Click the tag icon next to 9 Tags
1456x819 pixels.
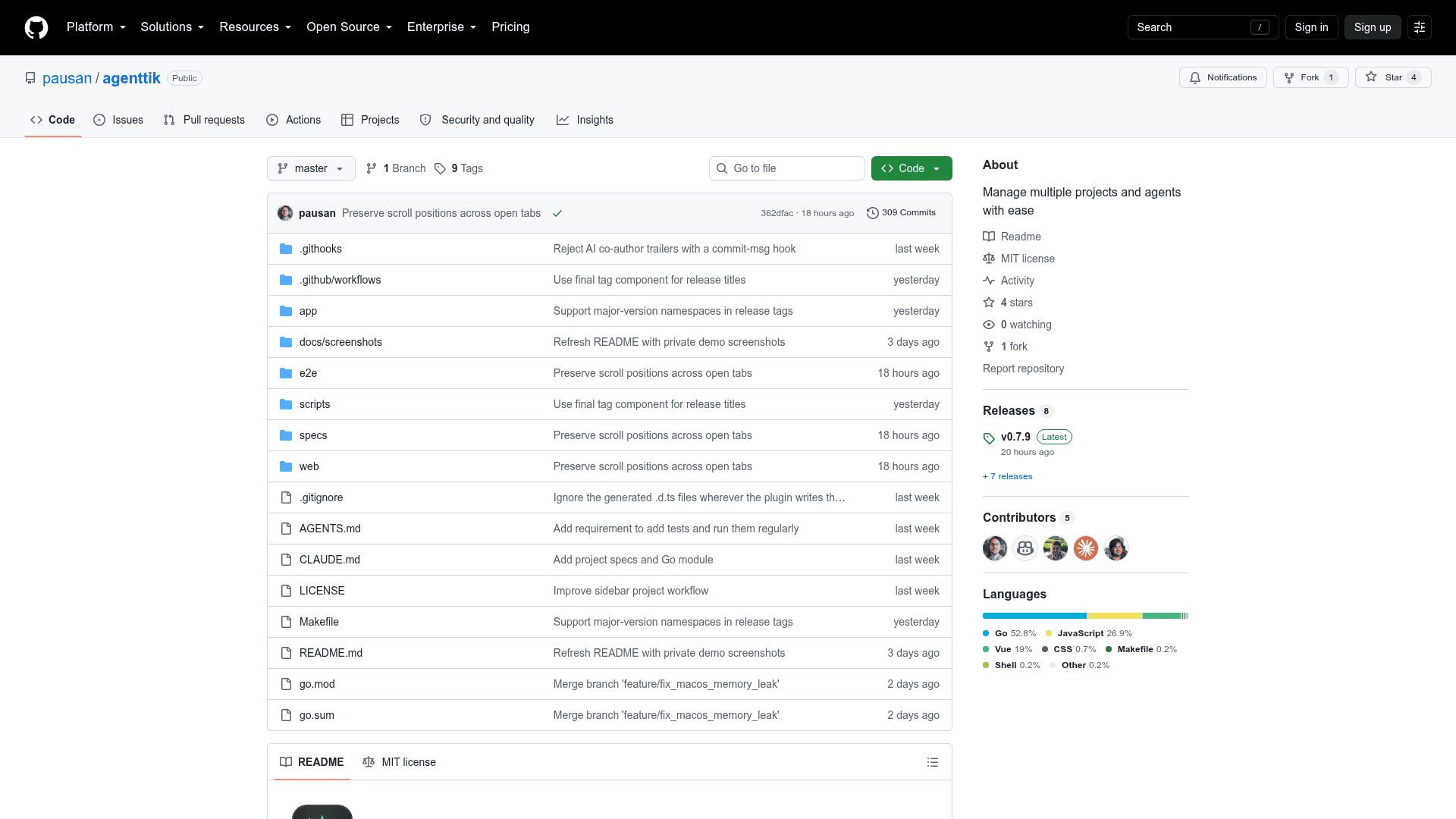tap(440, 168)
